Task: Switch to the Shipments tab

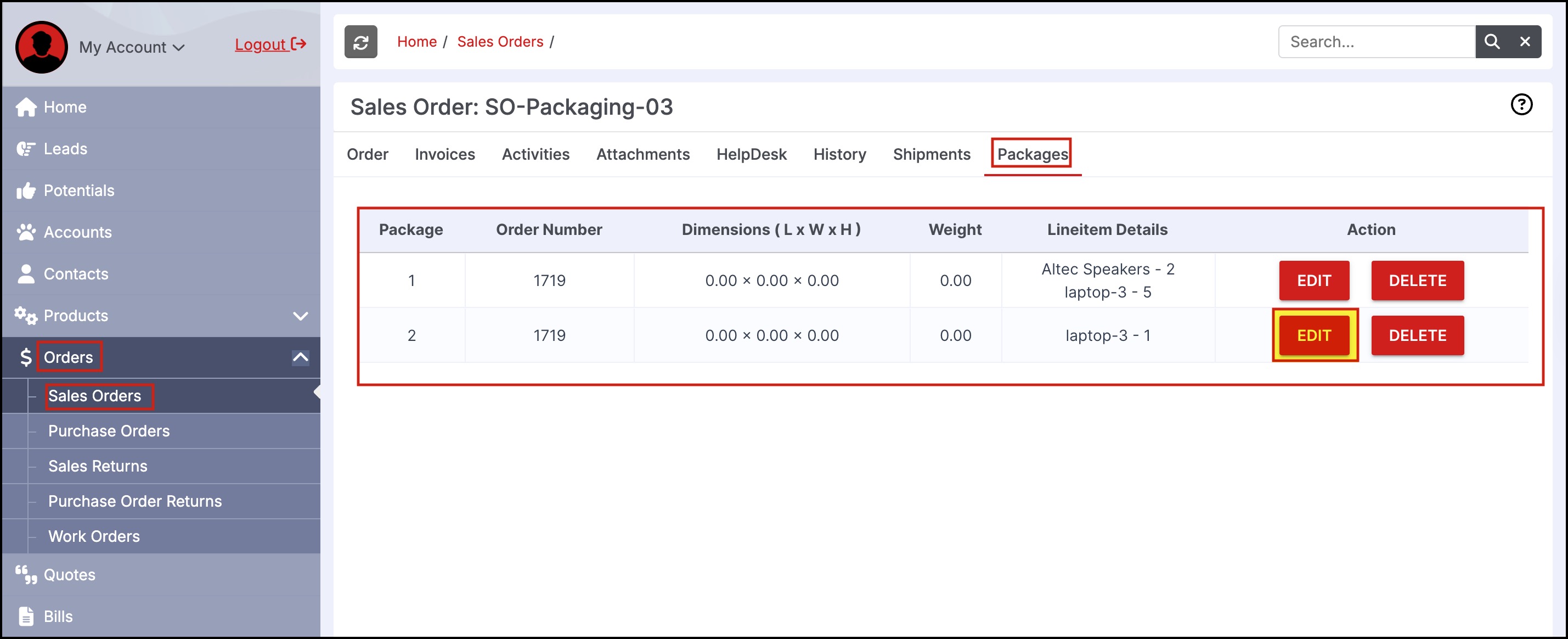Action: 931,155
